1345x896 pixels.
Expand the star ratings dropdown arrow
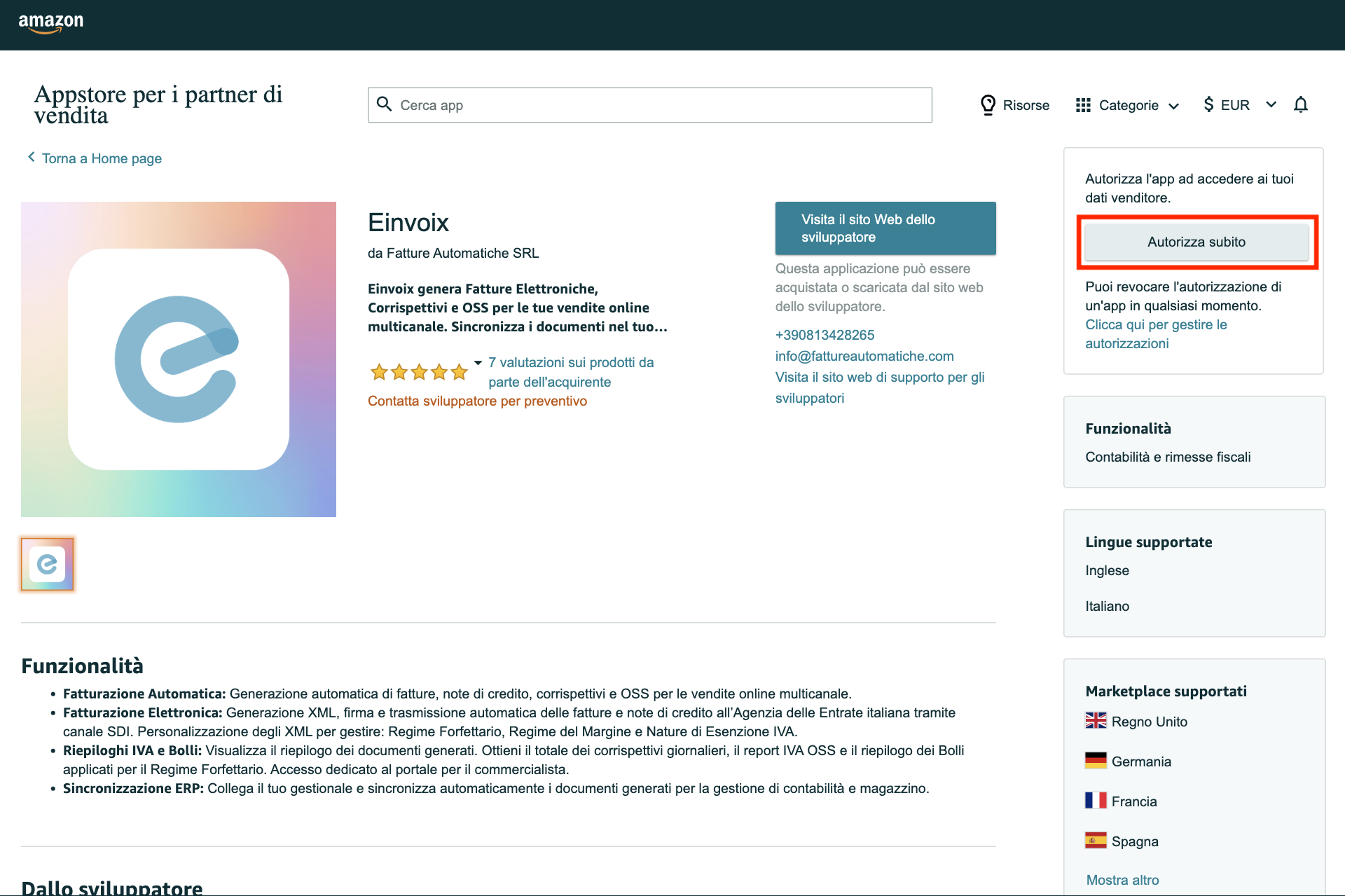click(x=478, y=363)
